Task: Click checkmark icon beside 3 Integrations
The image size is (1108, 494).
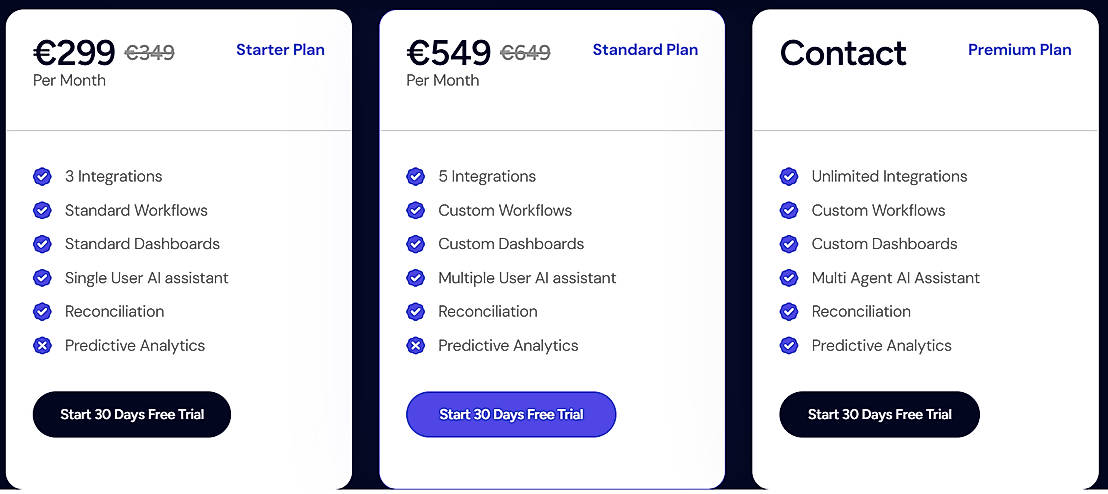Action: [x=42, y=177]
